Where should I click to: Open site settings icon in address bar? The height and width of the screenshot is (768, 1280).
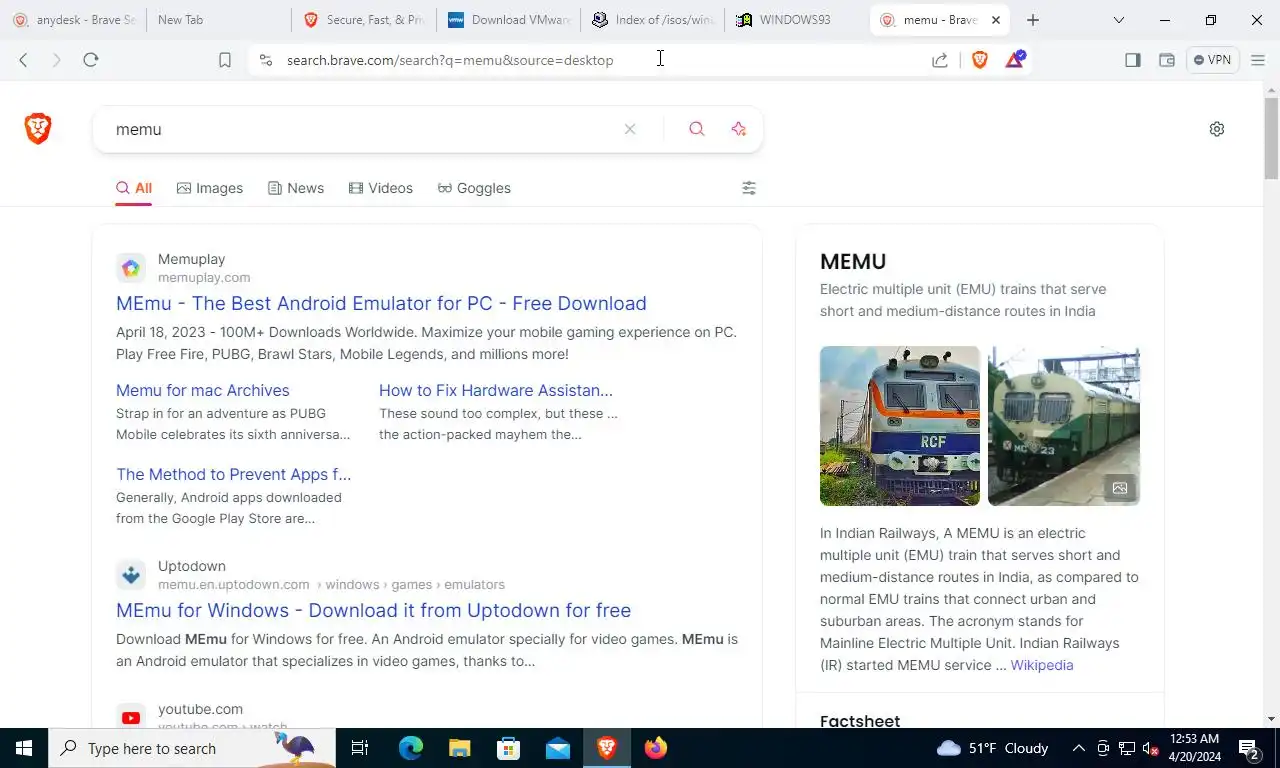(x=265, y=60)
